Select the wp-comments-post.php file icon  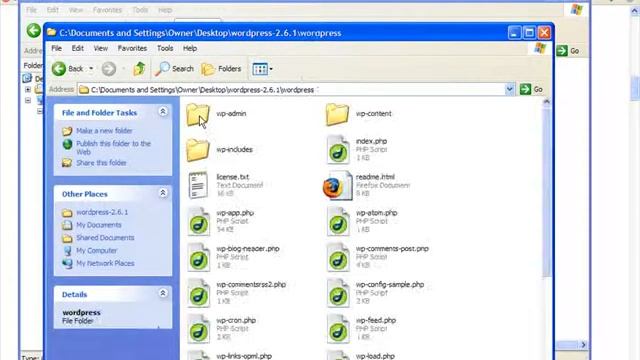point(338,258)
